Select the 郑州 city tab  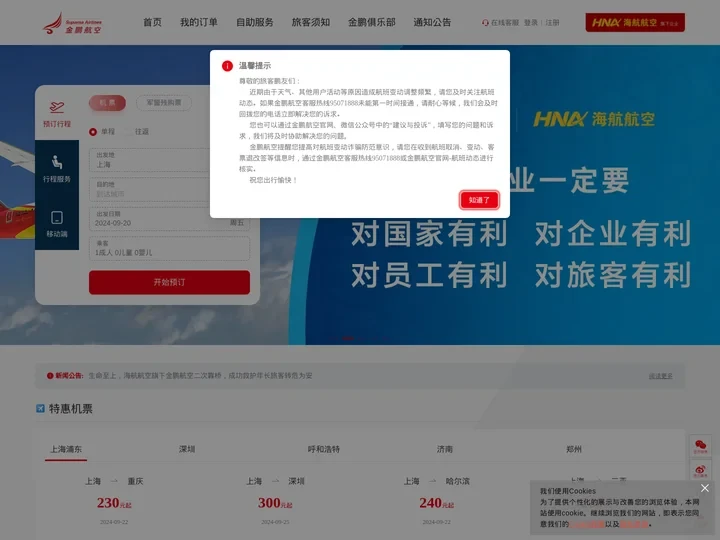[x=574, y=449]
